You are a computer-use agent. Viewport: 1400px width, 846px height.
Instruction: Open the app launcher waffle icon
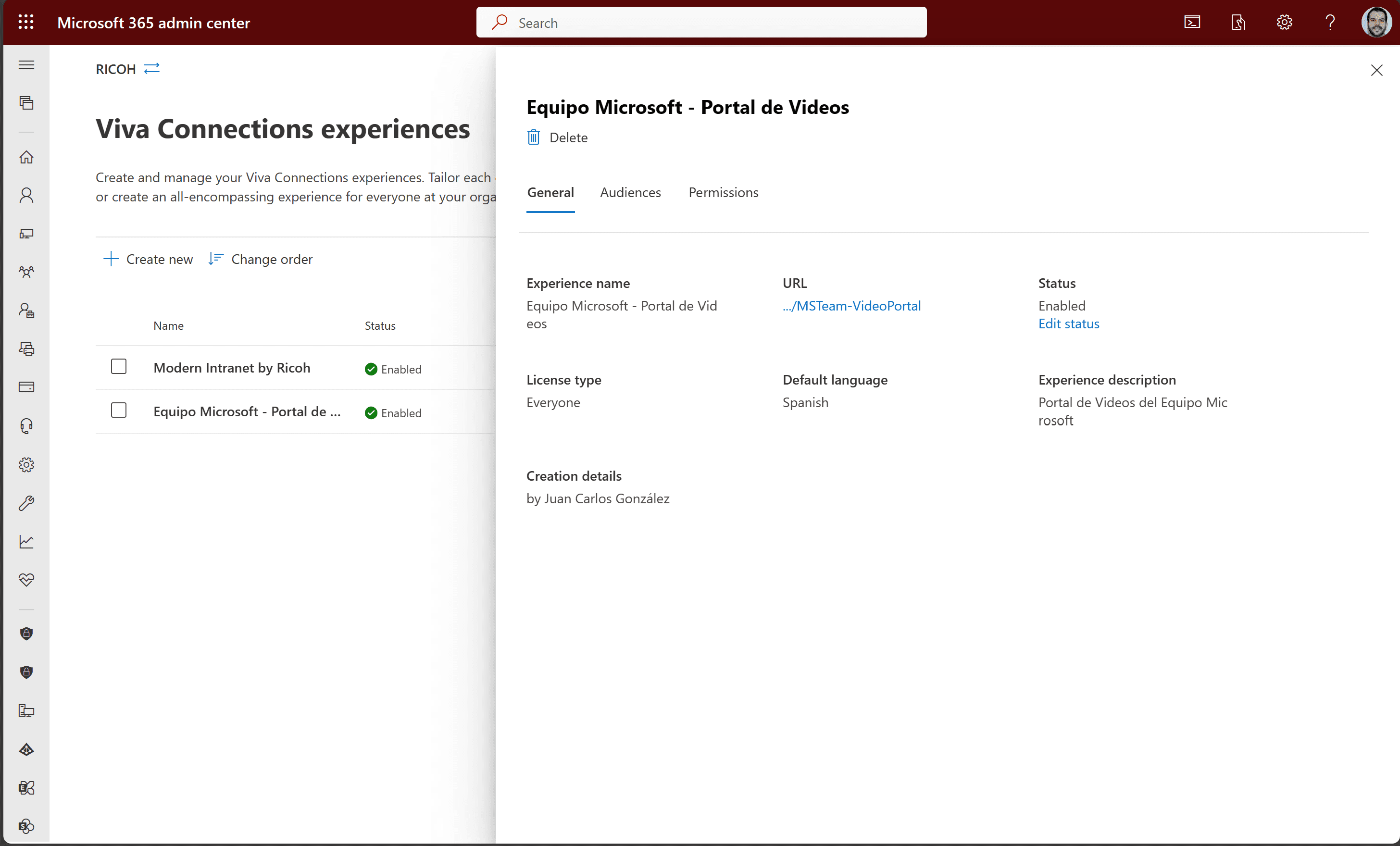26,22
